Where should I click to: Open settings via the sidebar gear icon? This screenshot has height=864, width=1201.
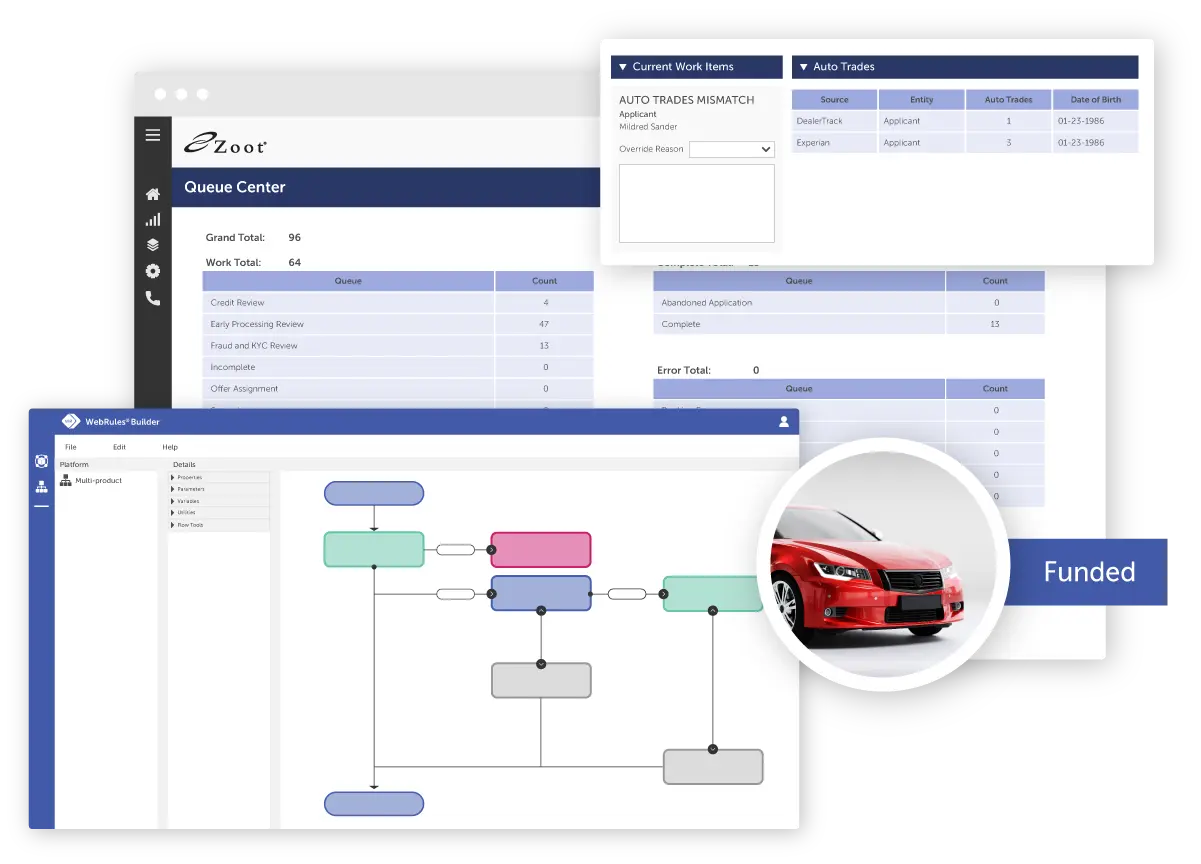(x=152, y=271)
